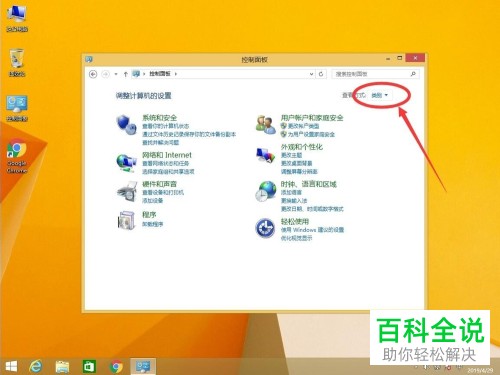Click the 选择家庭组和共享选项 link
Screen dimensions: 500x375
click(168, 172)
